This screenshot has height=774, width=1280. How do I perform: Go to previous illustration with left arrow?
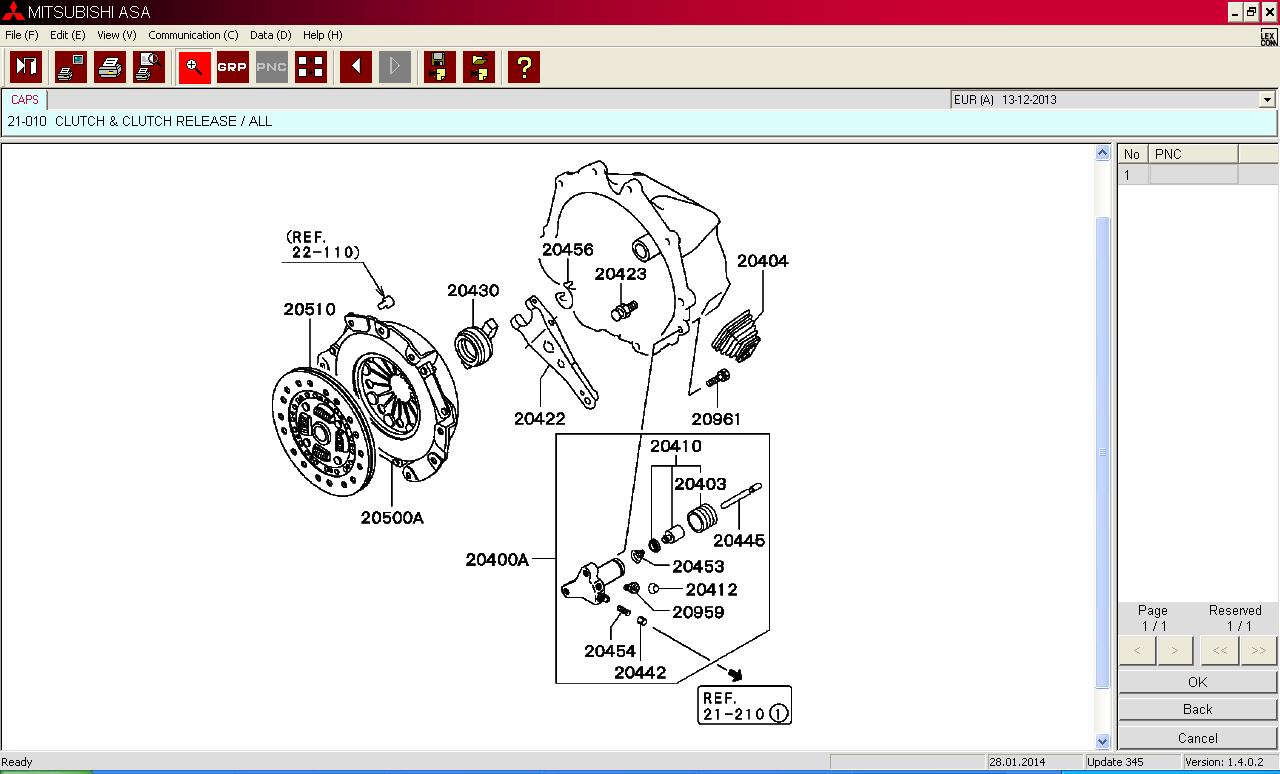356,67
